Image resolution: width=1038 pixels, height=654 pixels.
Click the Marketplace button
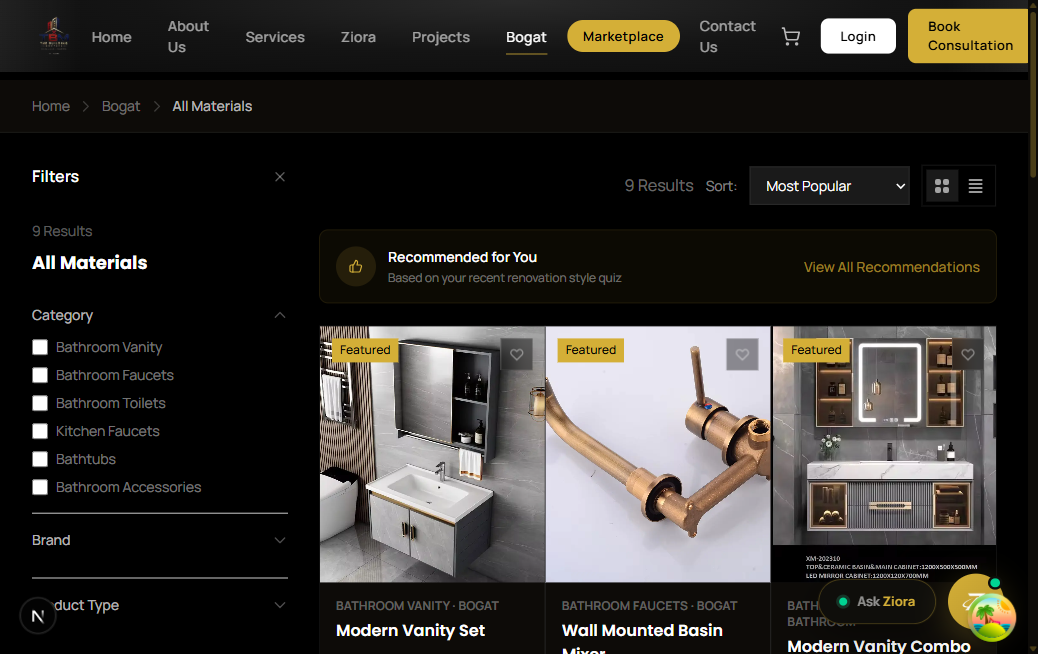click(623, 36)
